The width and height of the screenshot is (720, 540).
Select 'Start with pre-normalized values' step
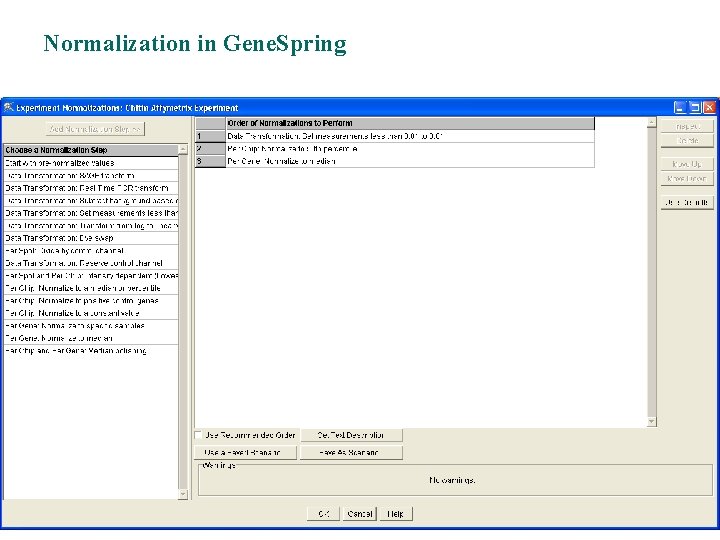coord(91,163)
